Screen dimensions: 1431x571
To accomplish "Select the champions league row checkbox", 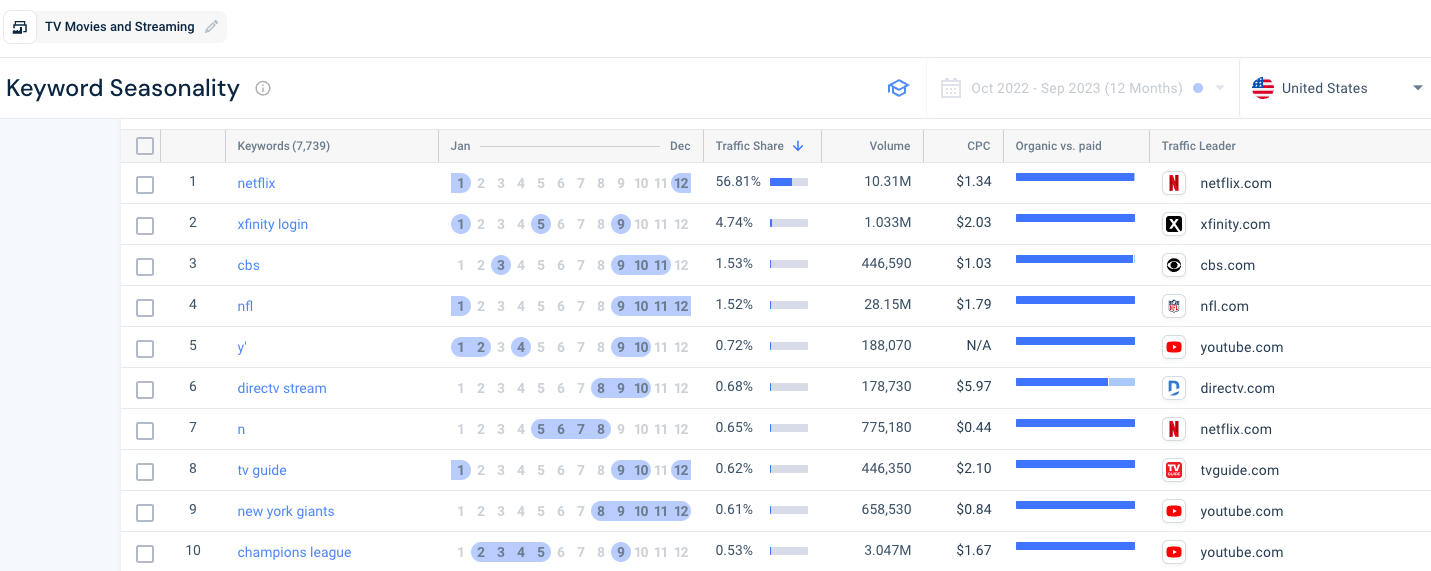I will point(145,554).
